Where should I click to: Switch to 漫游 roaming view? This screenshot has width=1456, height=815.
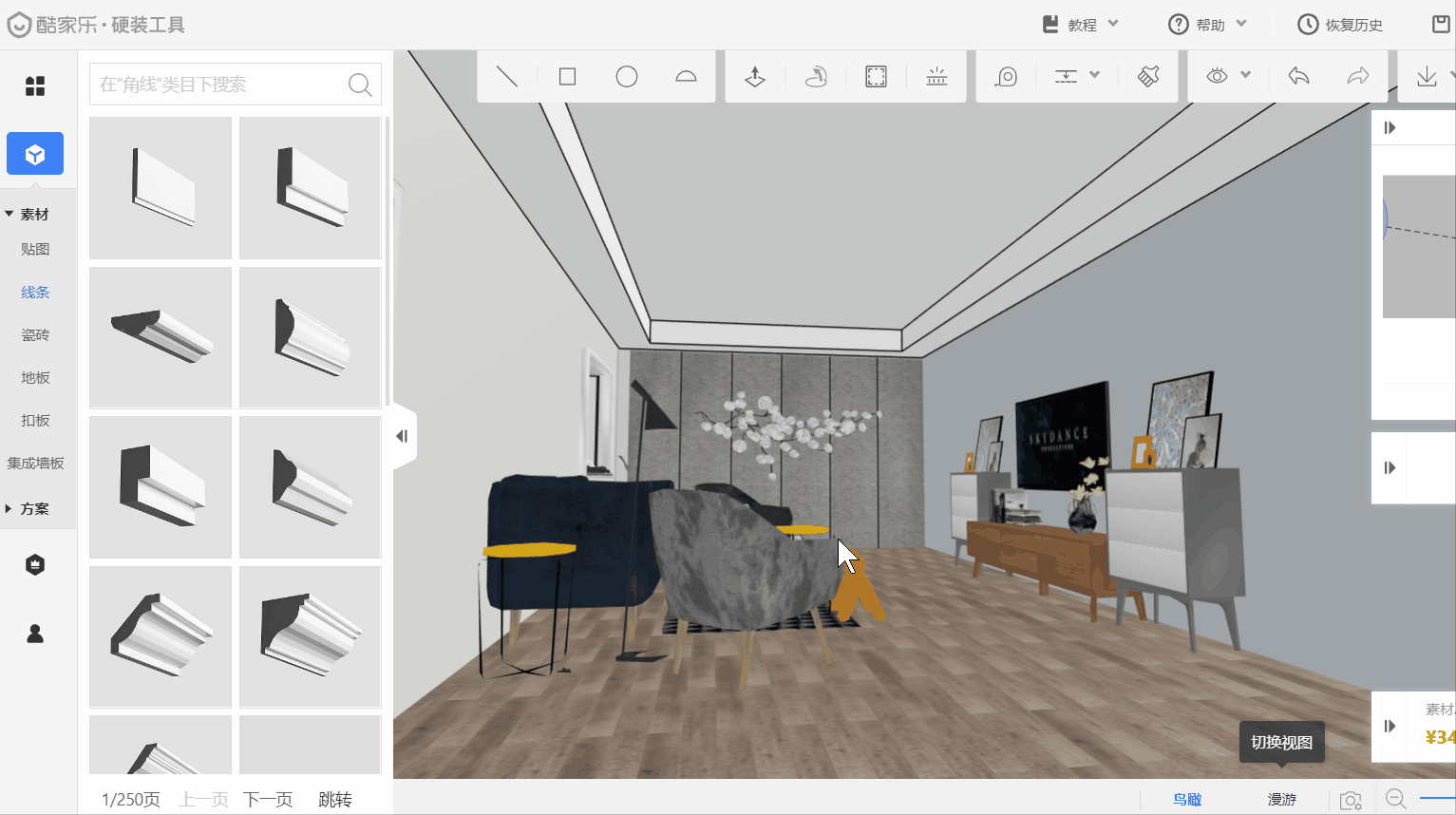point(1282,800)
